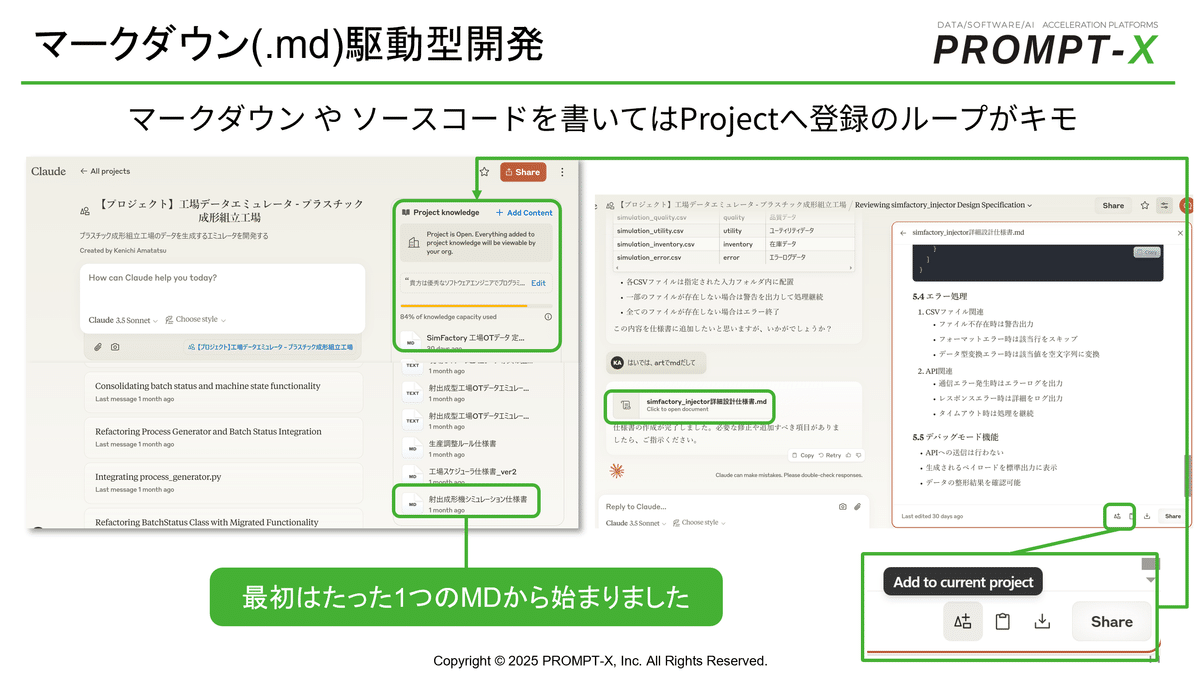1200x673 pixels.
Task: Open Refactoring Process Generator chat
Action: tap(222, 437)
